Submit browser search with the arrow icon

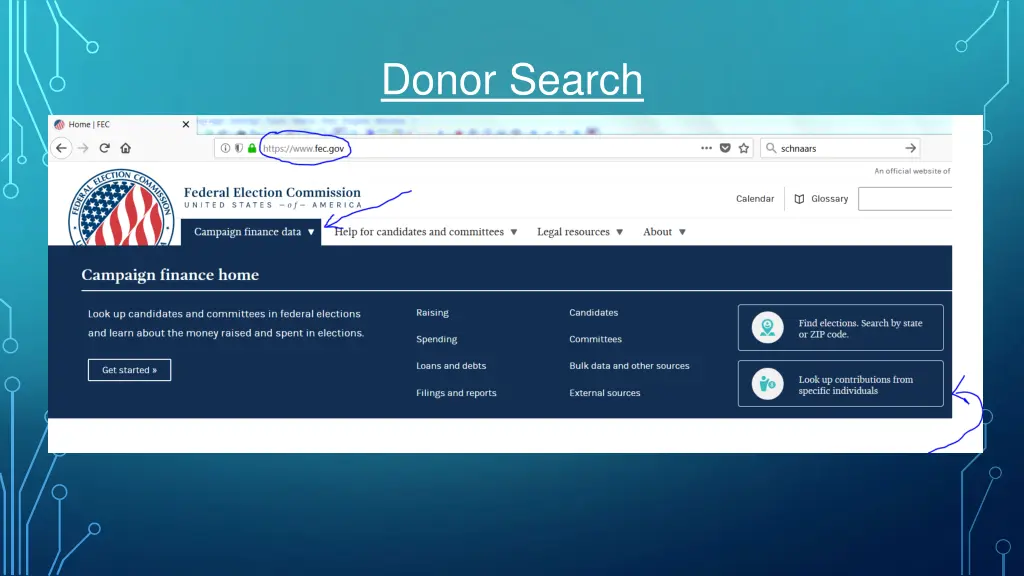pyautogui.click(x=910, y=148)
